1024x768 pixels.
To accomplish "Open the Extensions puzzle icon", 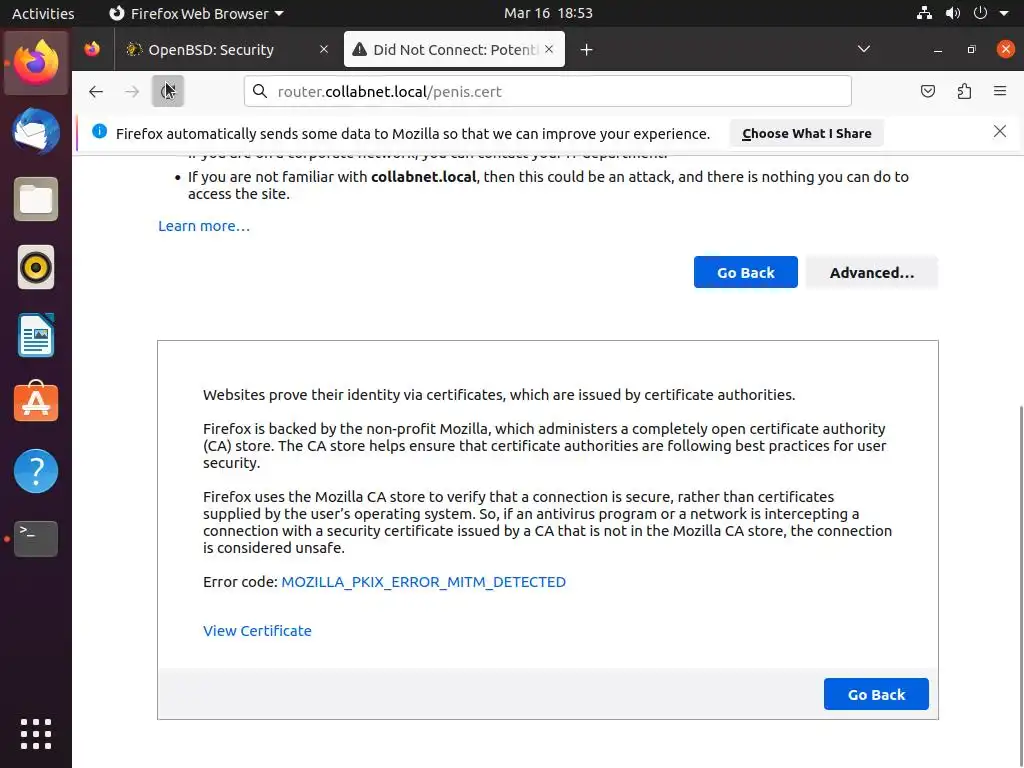I will pyautogui.click(x=964, y=91).
